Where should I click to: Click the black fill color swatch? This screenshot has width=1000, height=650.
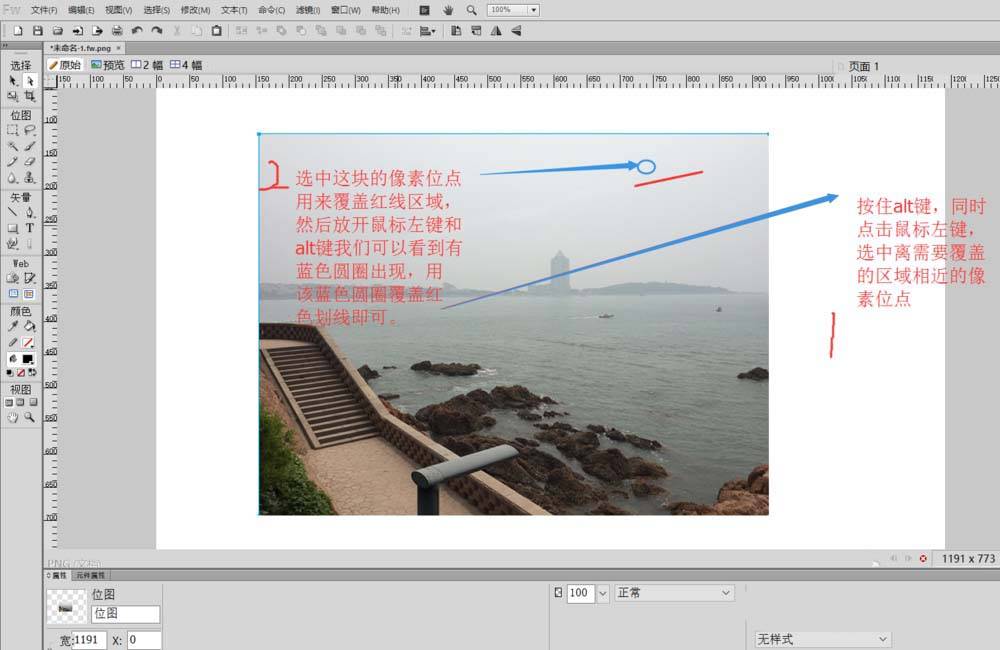click(x=28, y=358)
